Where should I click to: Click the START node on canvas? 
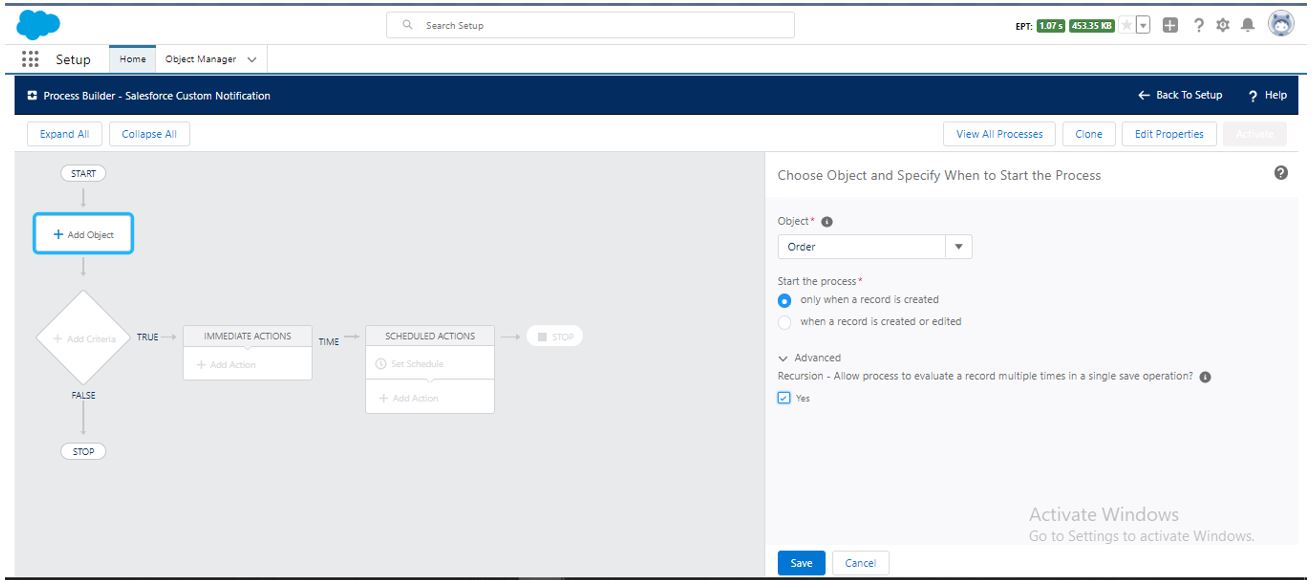(83, 173)
